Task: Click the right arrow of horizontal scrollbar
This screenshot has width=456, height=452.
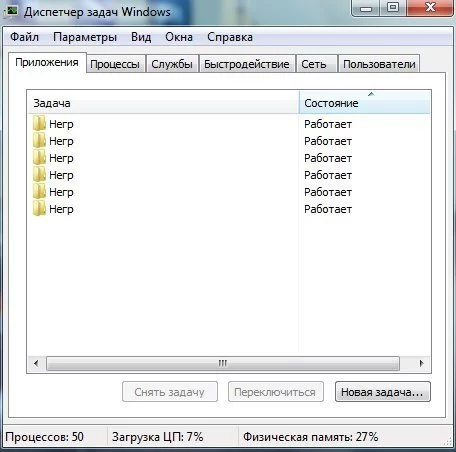Action: [421, 363]
